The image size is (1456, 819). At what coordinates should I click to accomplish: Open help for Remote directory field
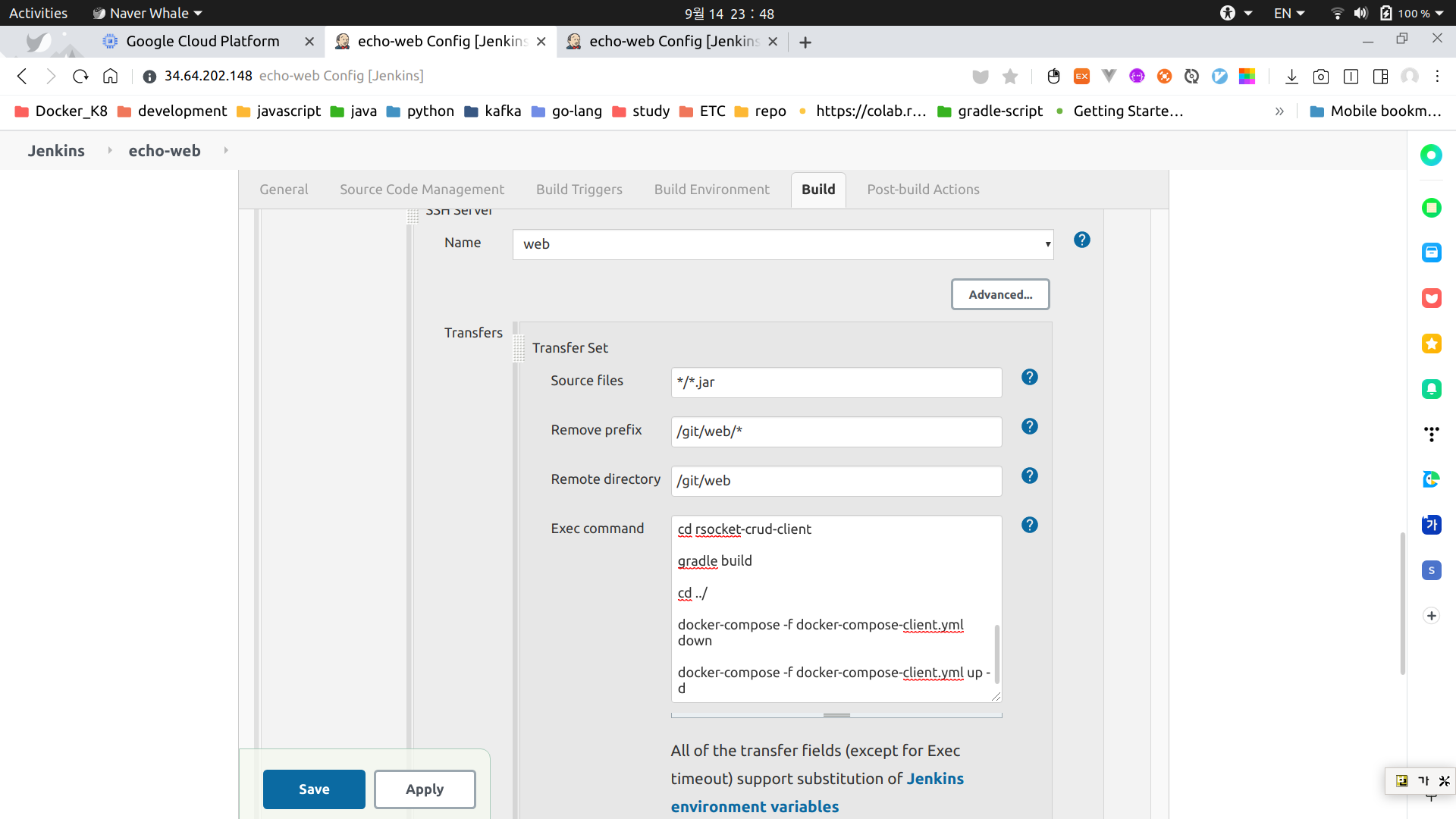point(1029,475)
